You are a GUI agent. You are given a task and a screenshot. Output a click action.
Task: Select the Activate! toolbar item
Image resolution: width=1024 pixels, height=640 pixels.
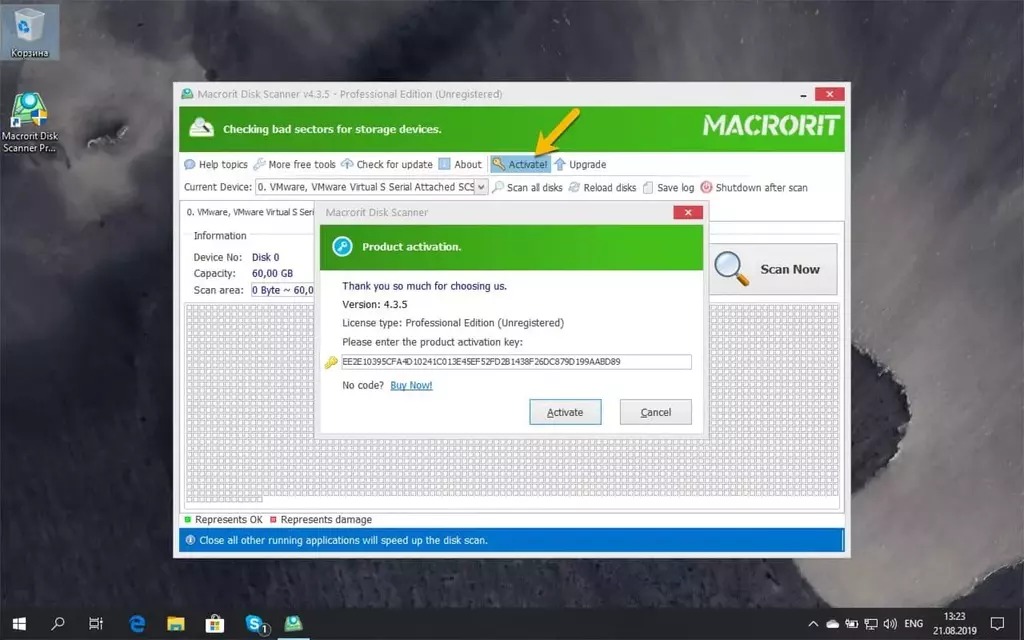point(520,165)
